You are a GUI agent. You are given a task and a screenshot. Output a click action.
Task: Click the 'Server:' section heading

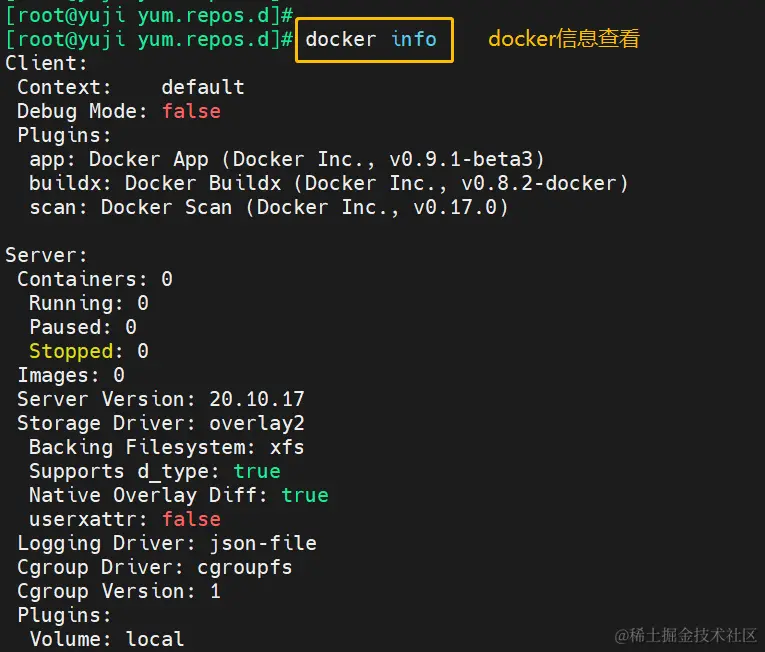coord(46,255)
